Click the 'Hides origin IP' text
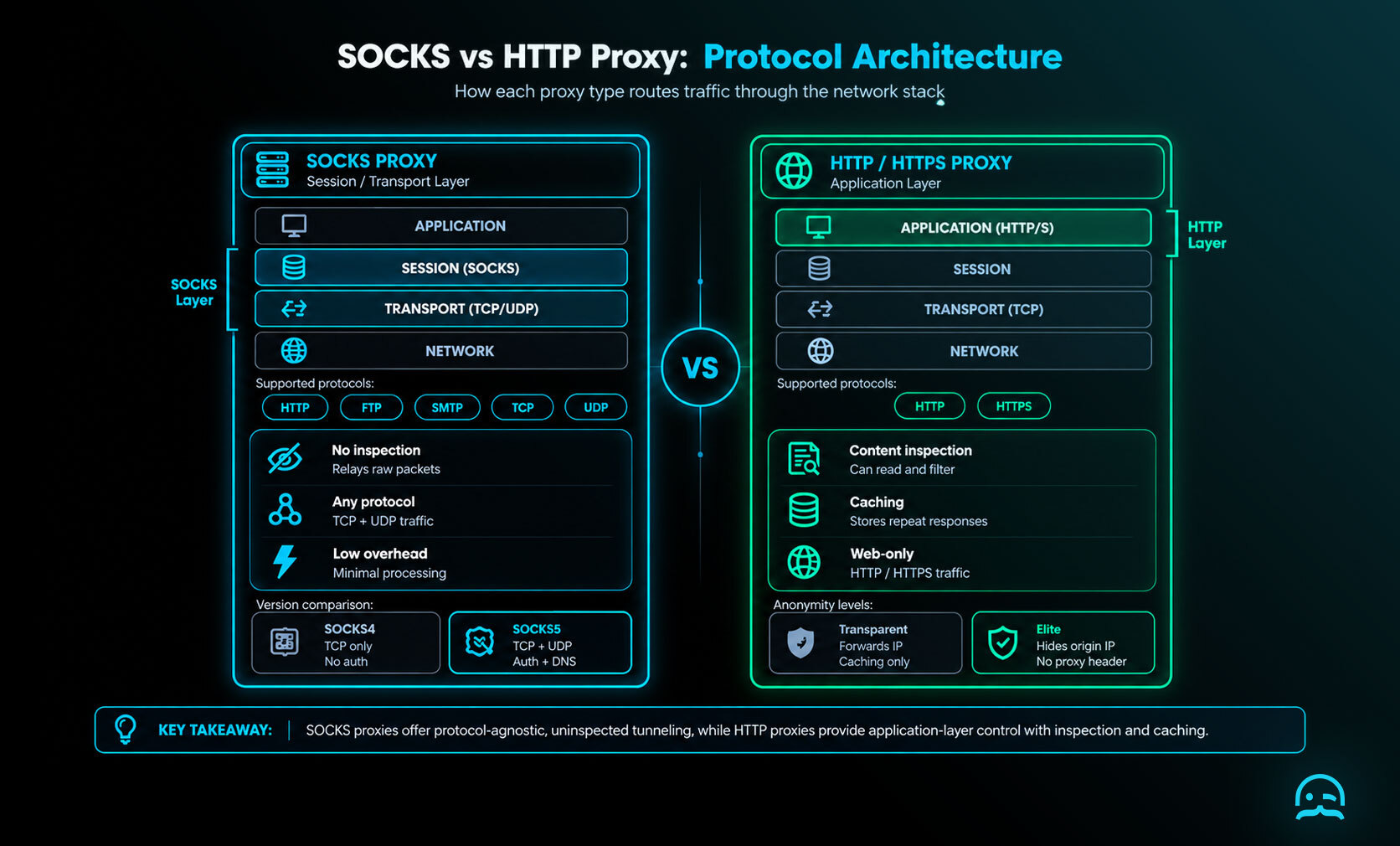This screenshot has height=846, width=1400. 1075,646
